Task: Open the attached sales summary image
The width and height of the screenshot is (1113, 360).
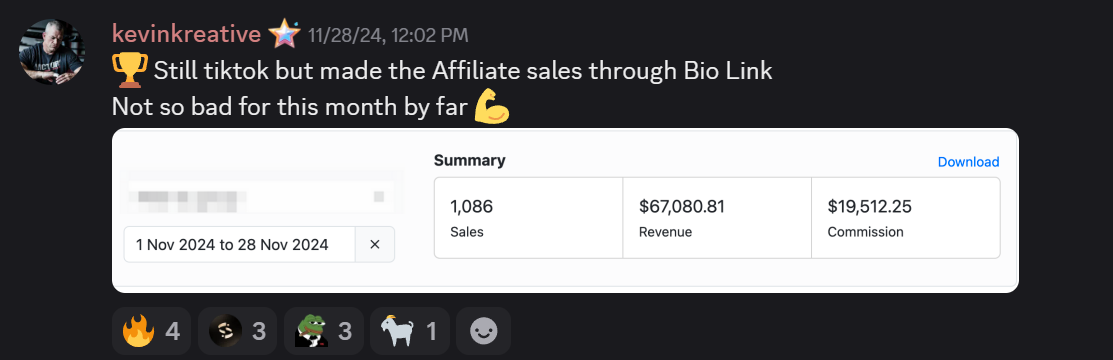Action: click(565, 210)
